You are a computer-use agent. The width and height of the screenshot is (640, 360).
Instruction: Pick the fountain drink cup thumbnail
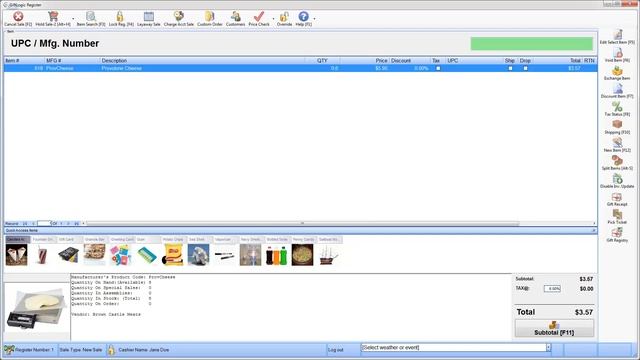coord(42,255)
